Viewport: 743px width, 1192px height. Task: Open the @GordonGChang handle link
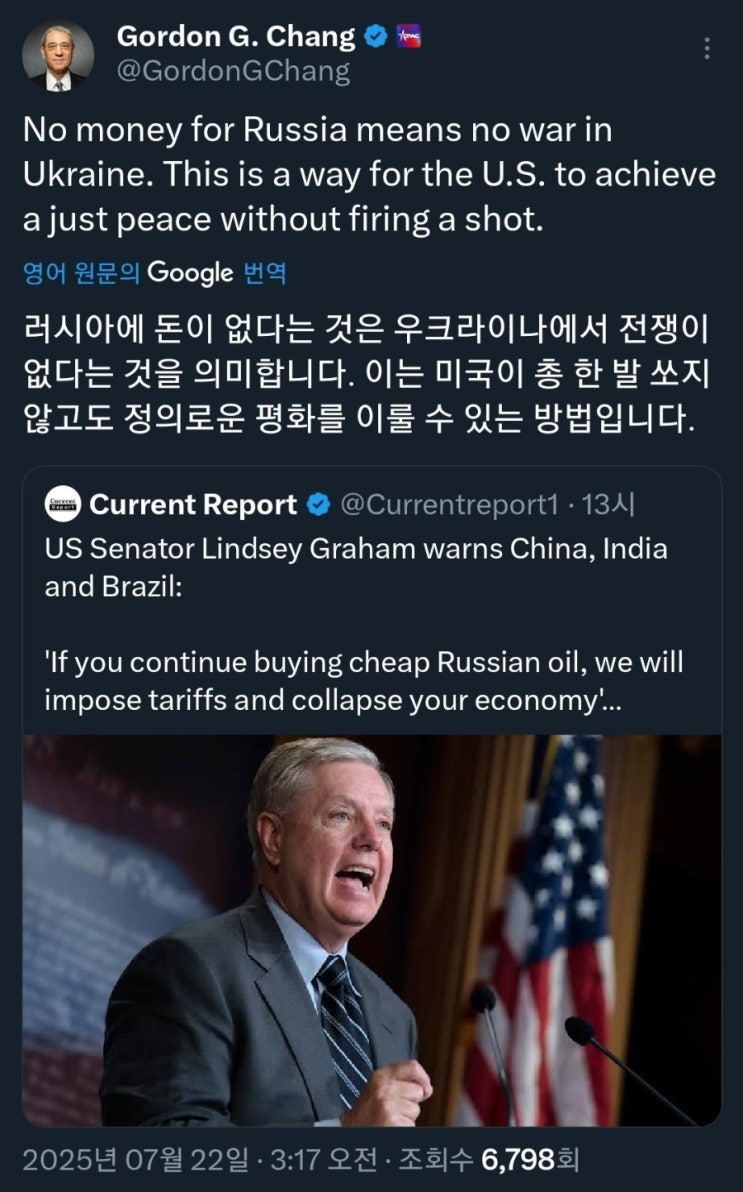[x=234, y=71]
